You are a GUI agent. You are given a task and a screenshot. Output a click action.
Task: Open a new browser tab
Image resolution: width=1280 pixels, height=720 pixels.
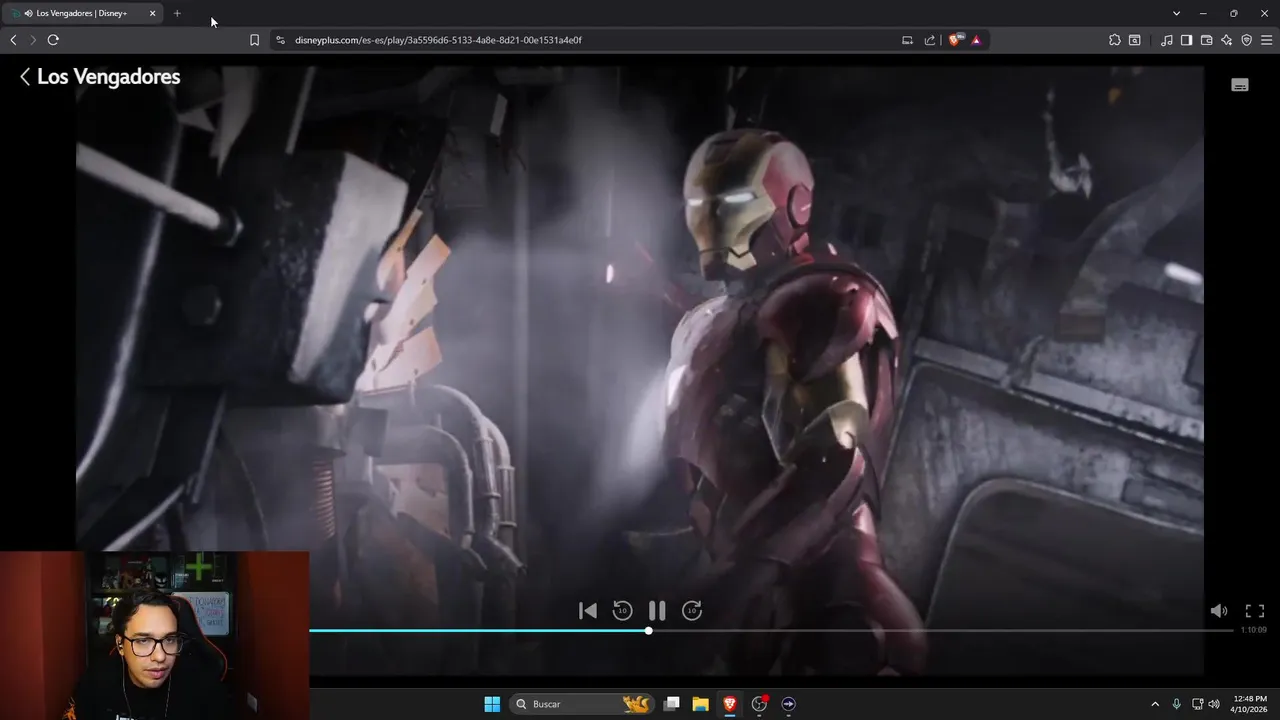click(177, 13)
